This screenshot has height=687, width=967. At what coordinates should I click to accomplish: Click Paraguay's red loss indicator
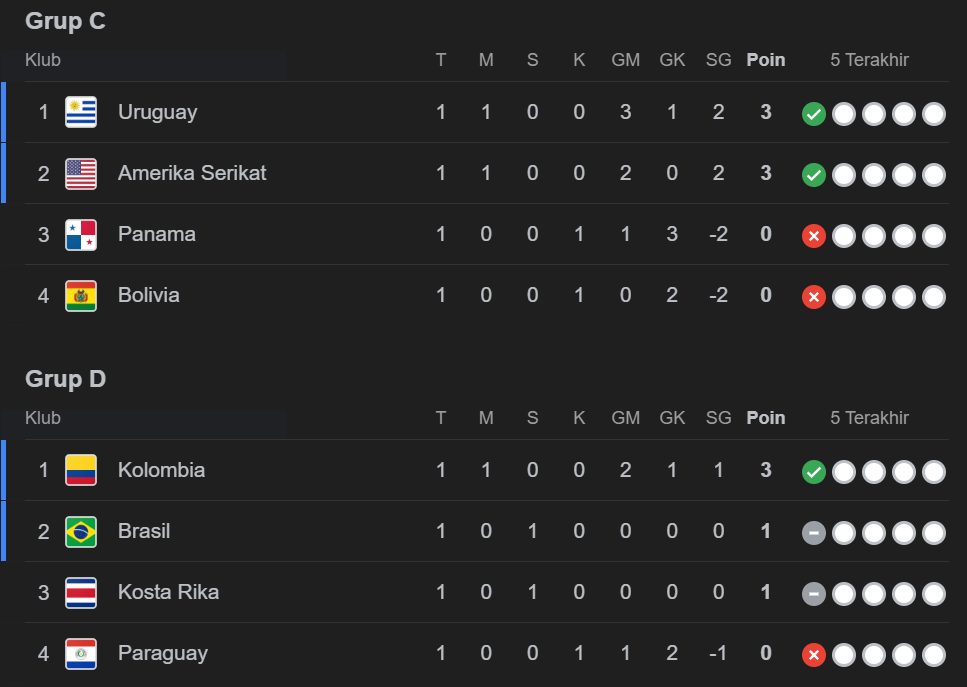814,655
